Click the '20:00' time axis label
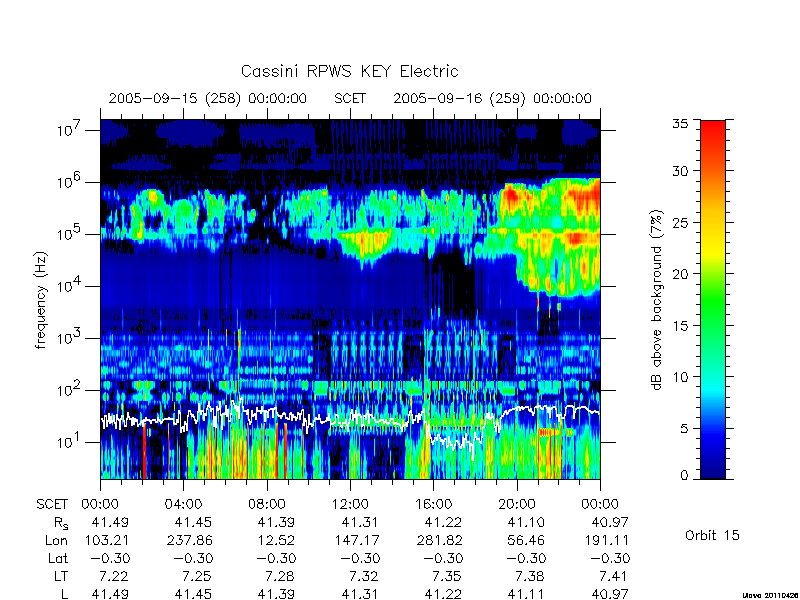Viewport: 800px width, 600px height. tap(517, 505)
